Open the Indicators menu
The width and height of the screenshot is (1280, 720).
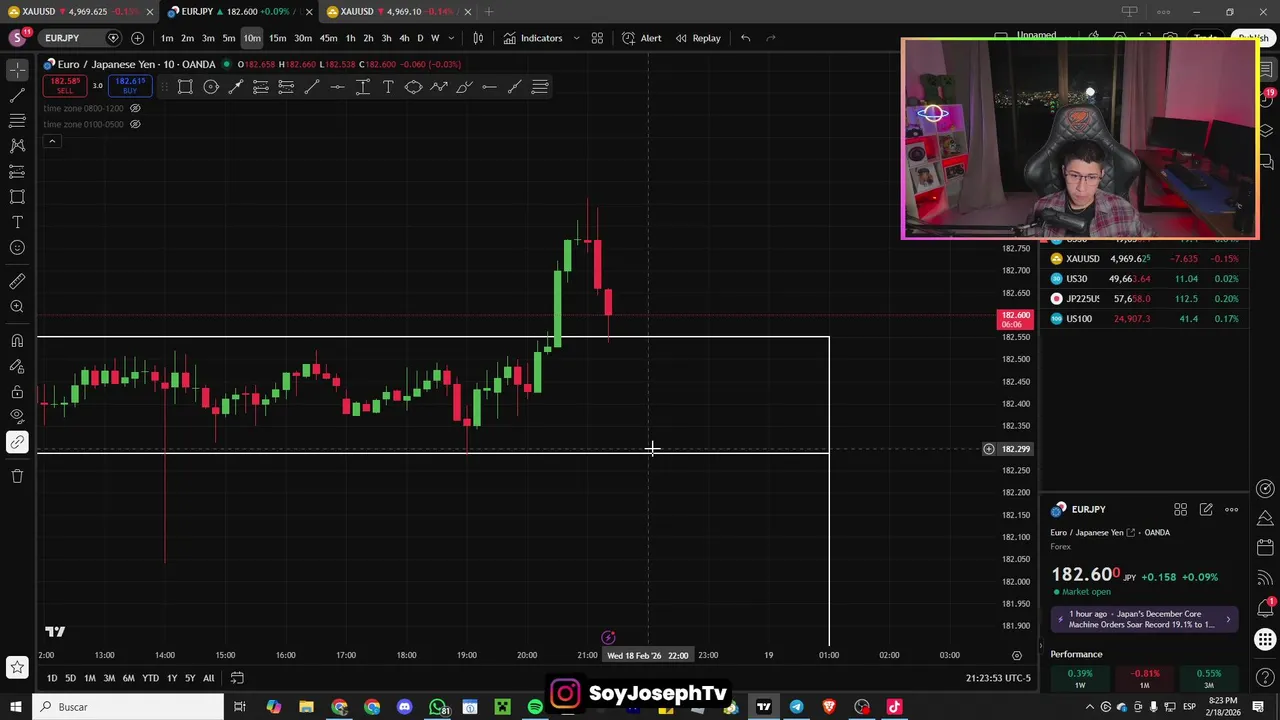point(533,38)
